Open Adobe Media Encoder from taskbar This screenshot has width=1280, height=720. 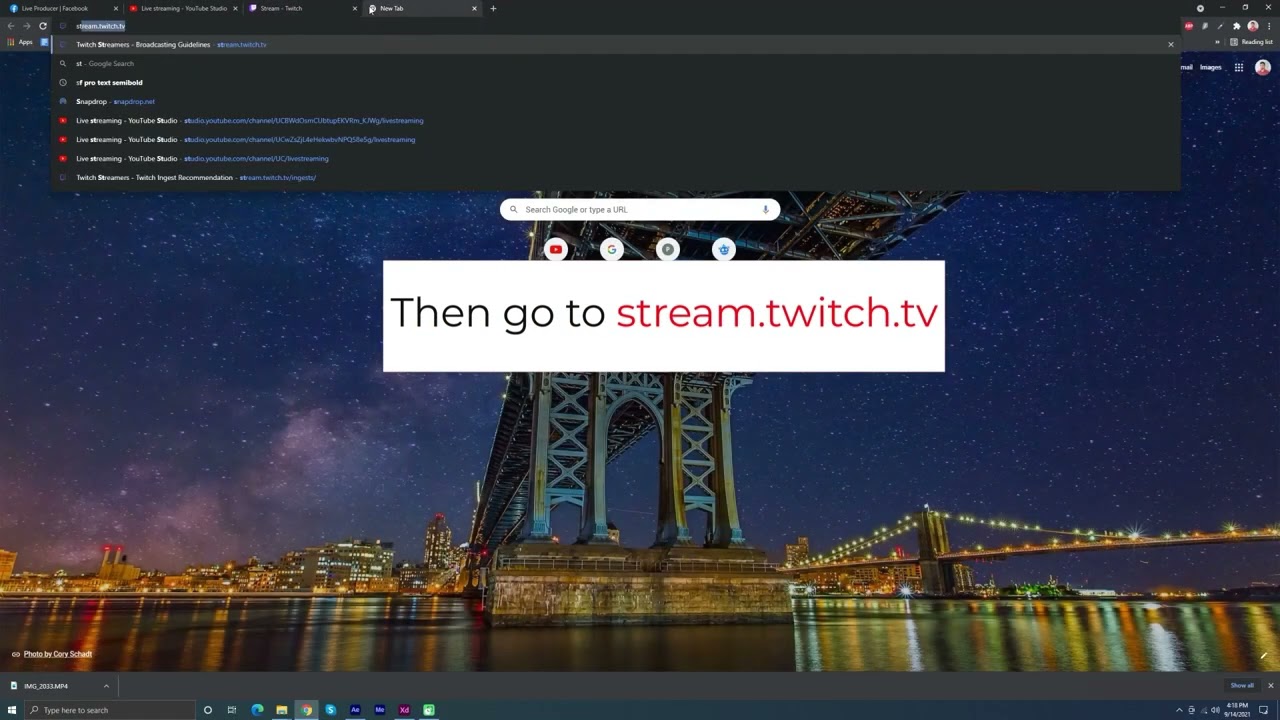pyautogui.click(x=379, y=710)
